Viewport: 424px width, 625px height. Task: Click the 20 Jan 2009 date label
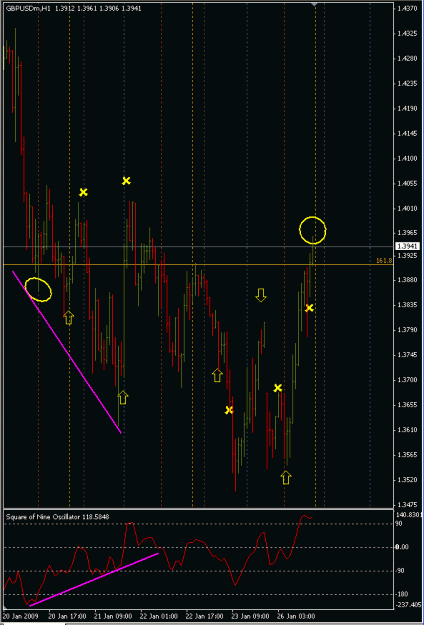click(21, 616)
